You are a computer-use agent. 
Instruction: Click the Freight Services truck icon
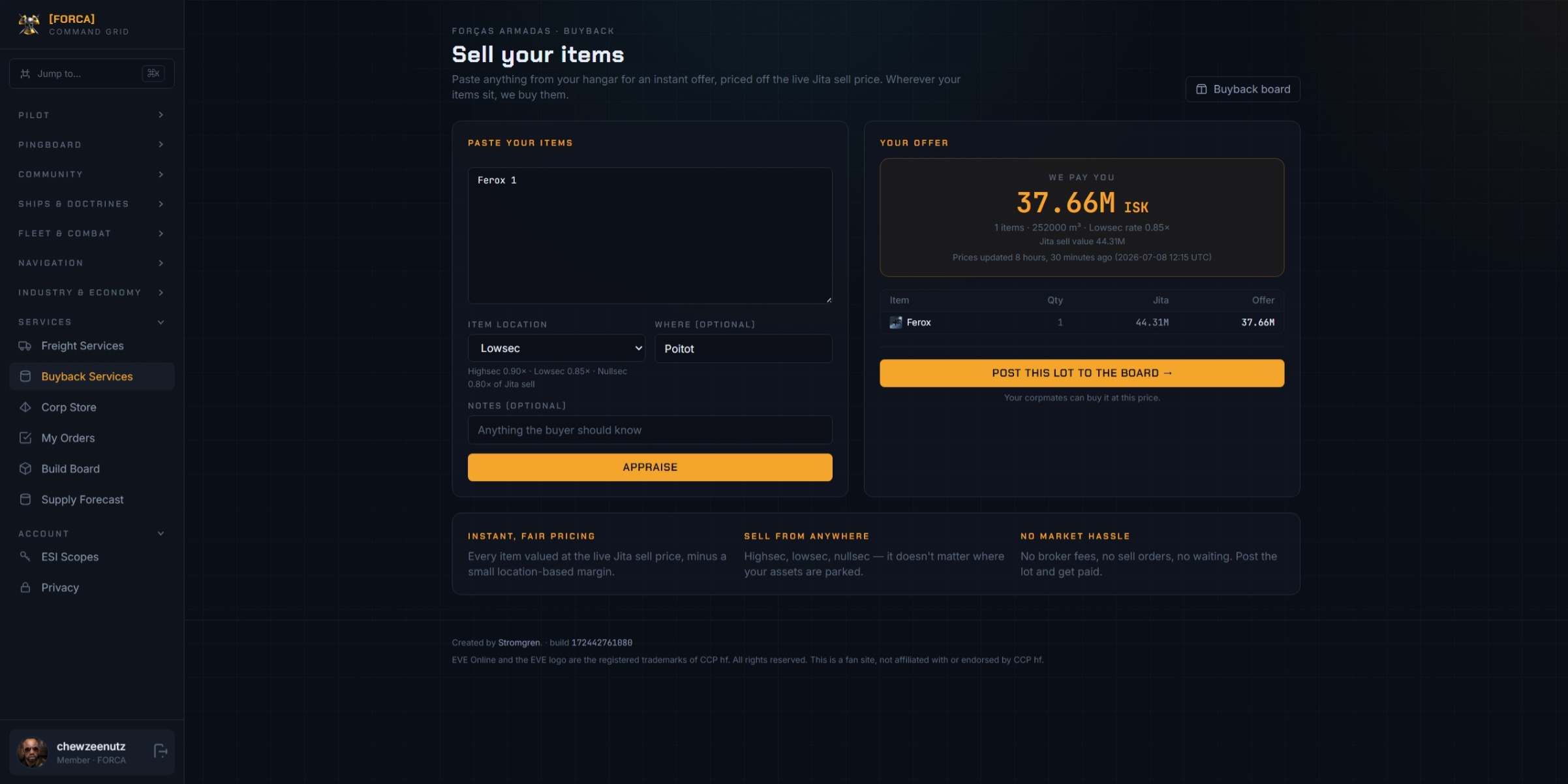click(x=25, y=346)
